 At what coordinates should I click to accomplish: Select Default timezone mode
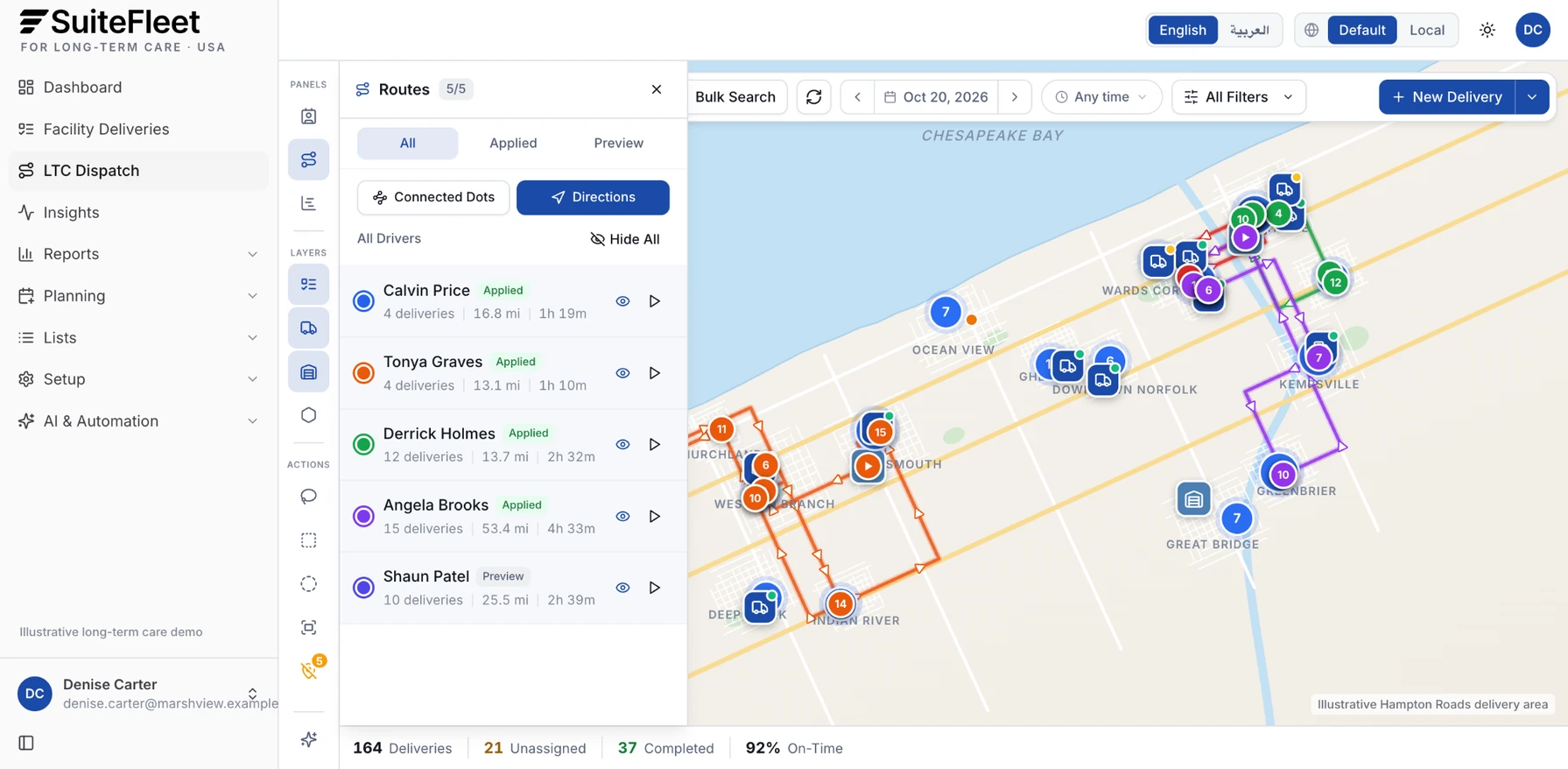(1361, 30)
